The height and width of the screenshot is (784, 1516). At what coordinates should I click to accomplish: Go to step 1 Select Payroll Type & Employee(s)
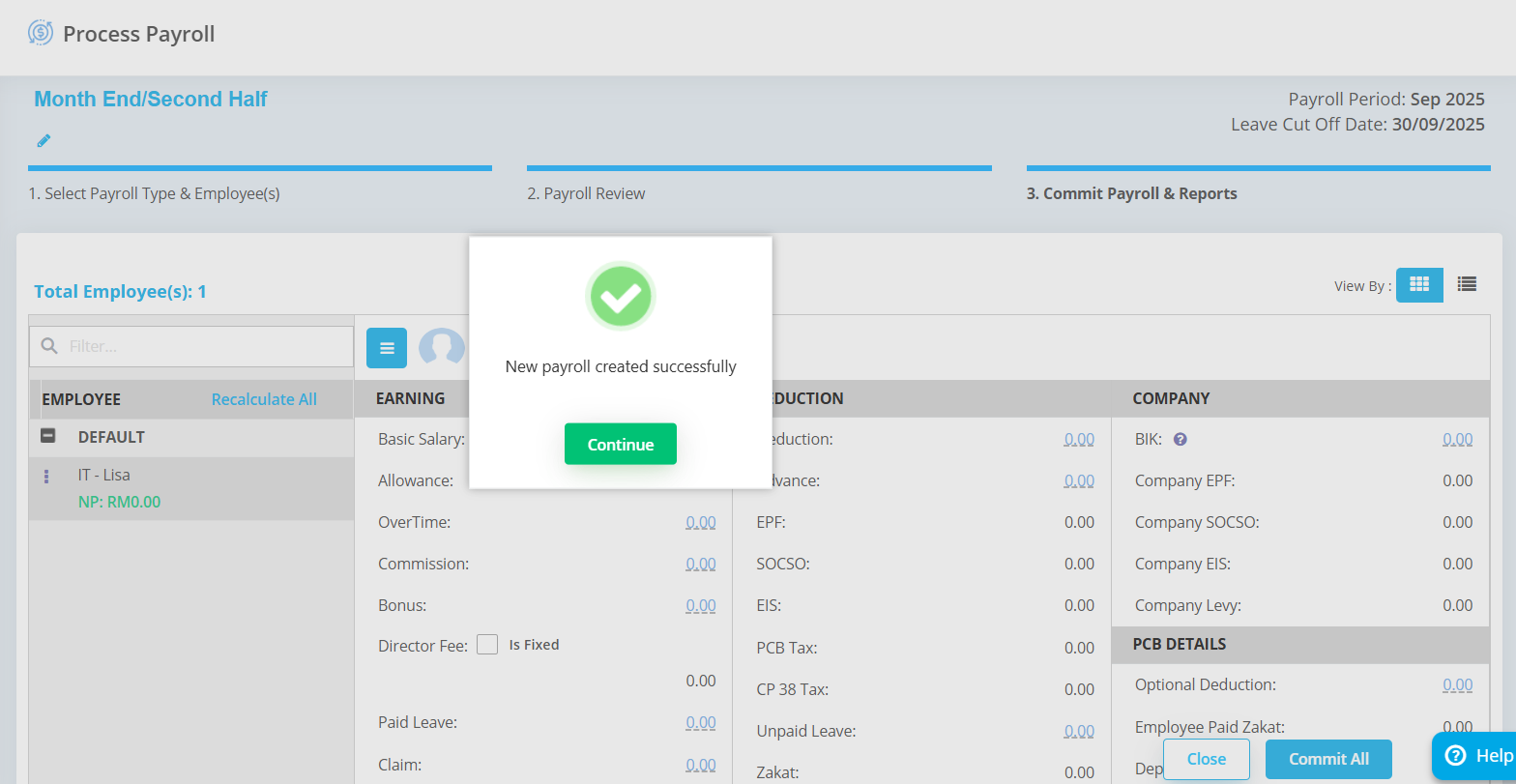[x=154, y=193]
